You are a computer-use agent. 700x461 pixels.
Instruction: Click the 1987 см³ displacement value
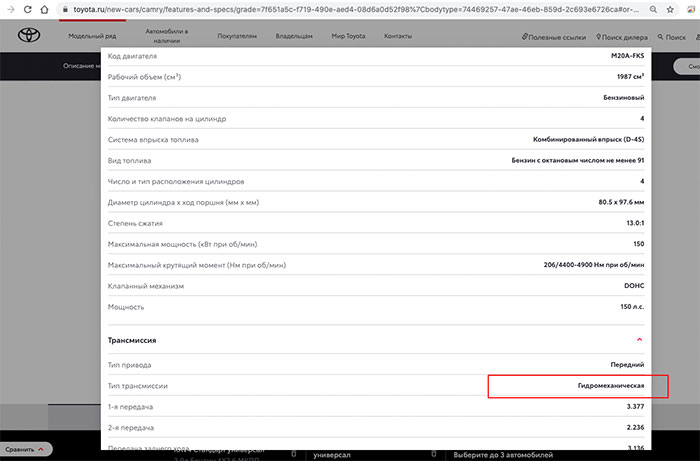click(x=630, y=77)
